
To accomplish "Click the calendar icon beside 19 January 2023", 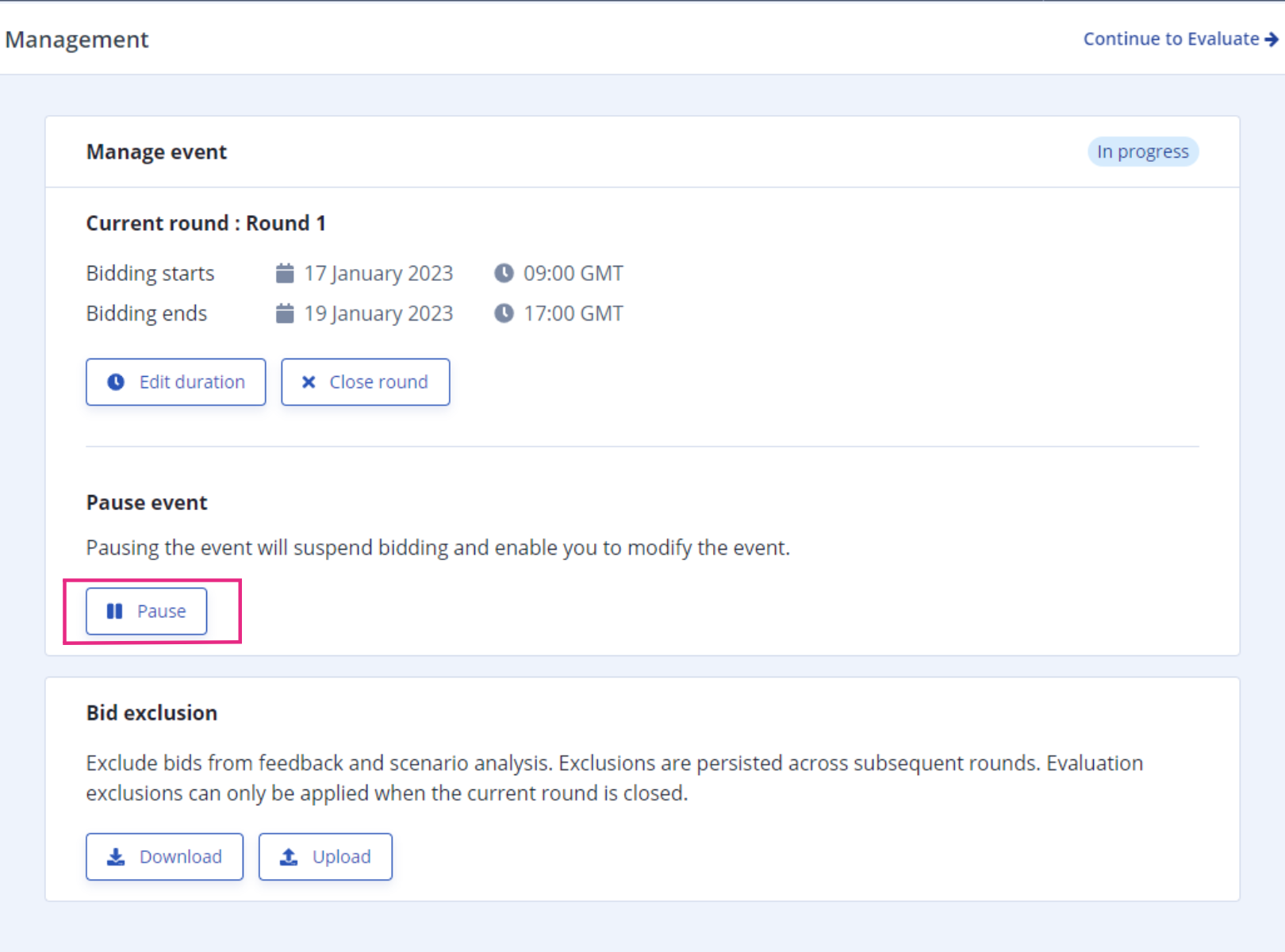I will pyautogui.click(x=285, y=313).
